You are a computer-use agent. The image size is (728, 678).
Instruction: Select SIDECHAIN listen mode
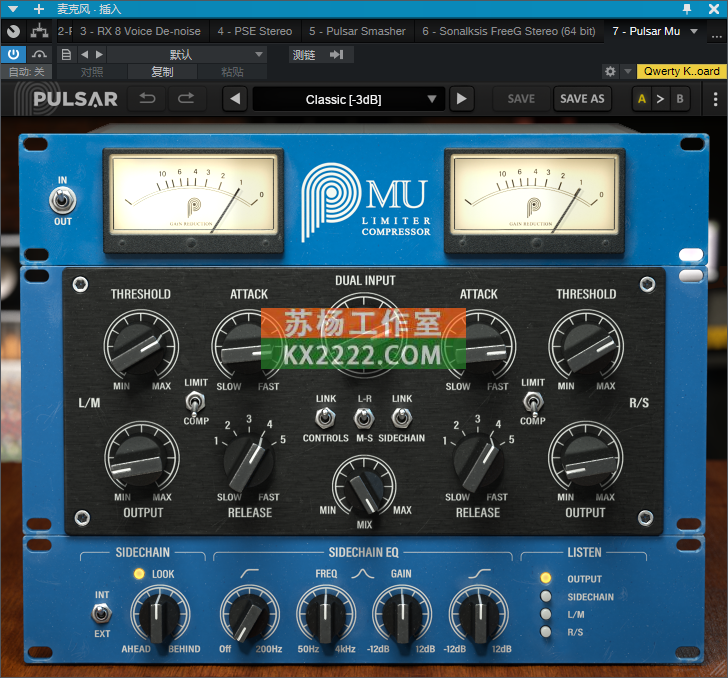546,596
